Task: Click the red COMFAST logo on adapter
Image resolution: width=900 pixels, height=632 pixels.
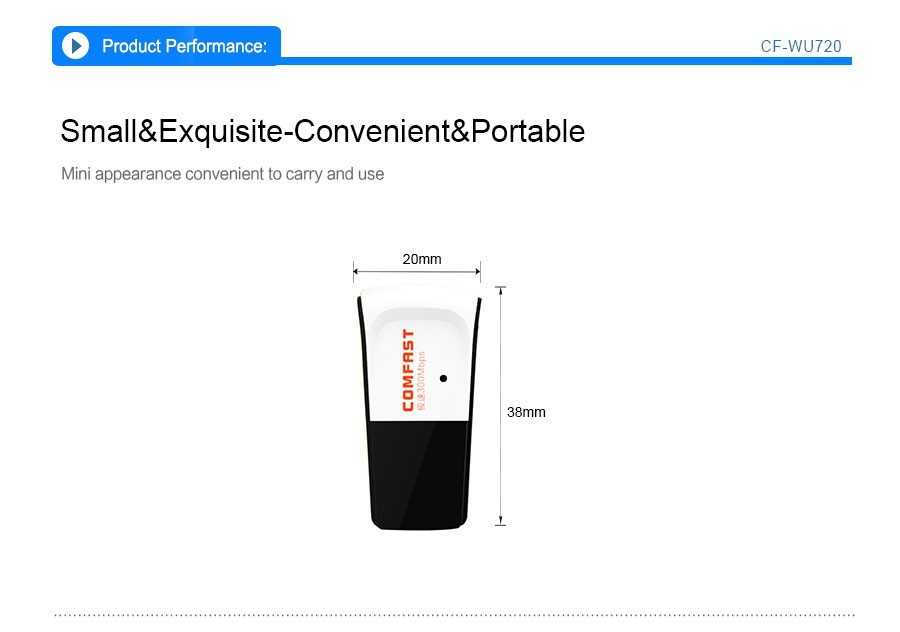Action: coord(408,370)
